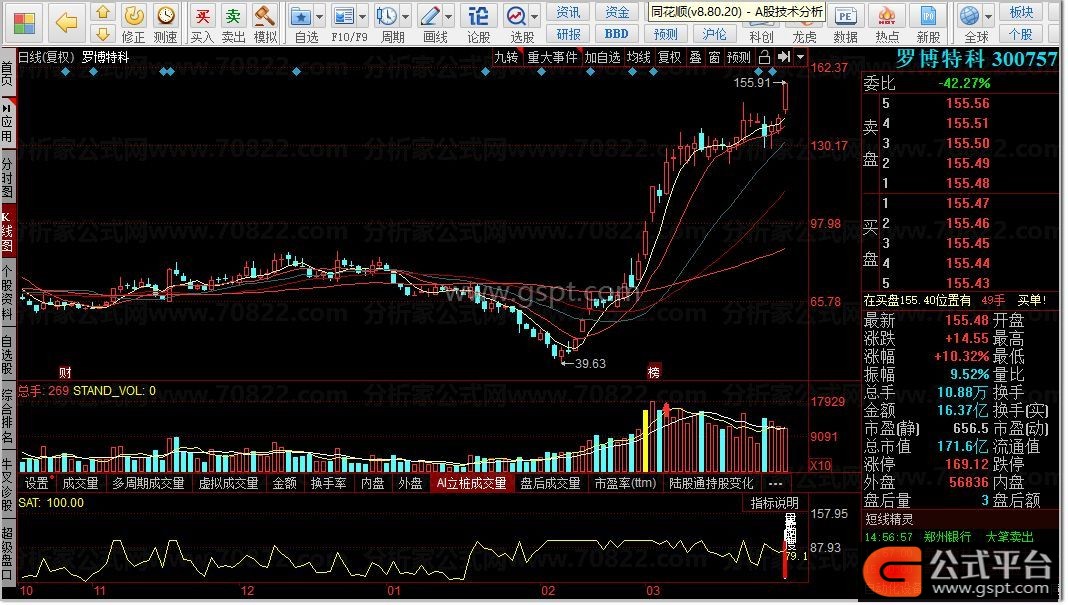Viewport: 1068px width, 605px height.
Task: Toggle the 窗 multi-window option
Action: pyautogui.click(x=714, y=57)
